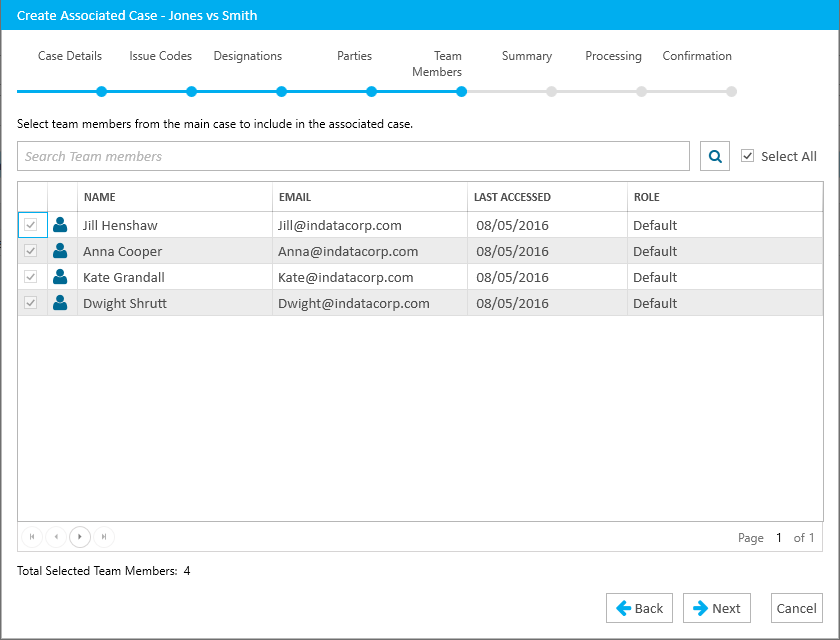Sort by the ROLE column header

point(647,197)
